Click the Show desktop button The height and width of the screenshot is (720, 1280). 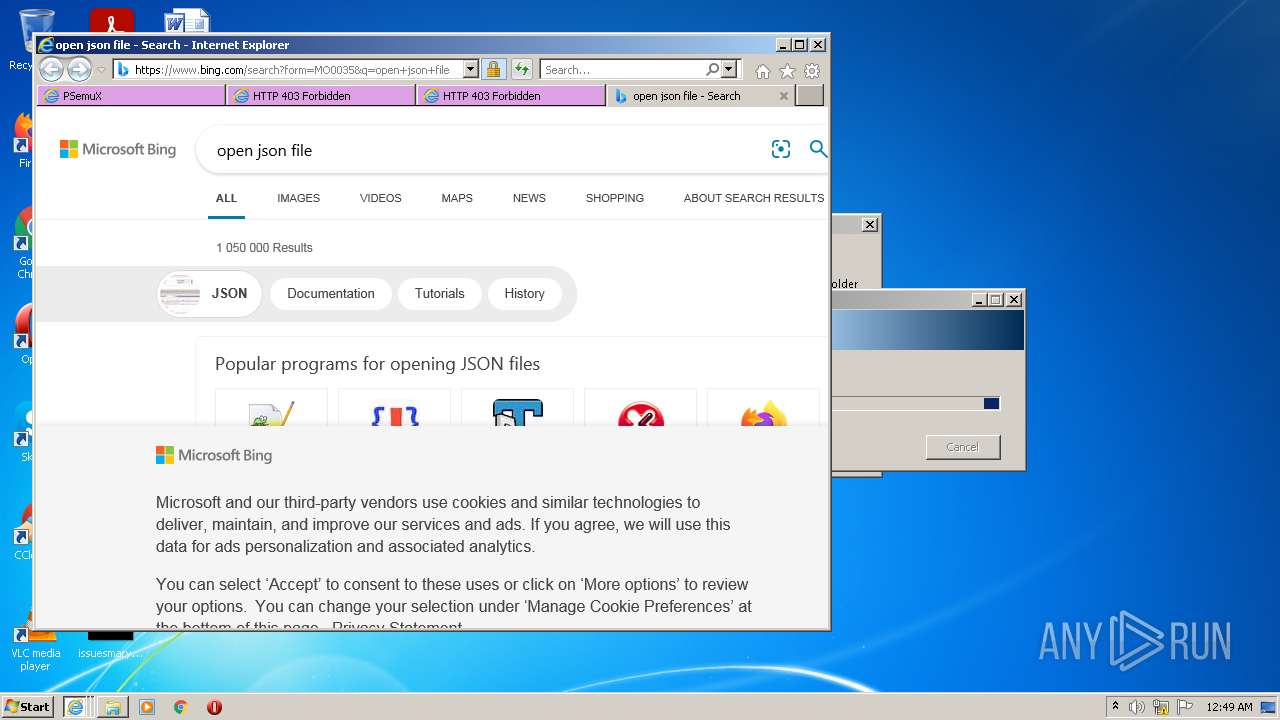[1268, 707]
